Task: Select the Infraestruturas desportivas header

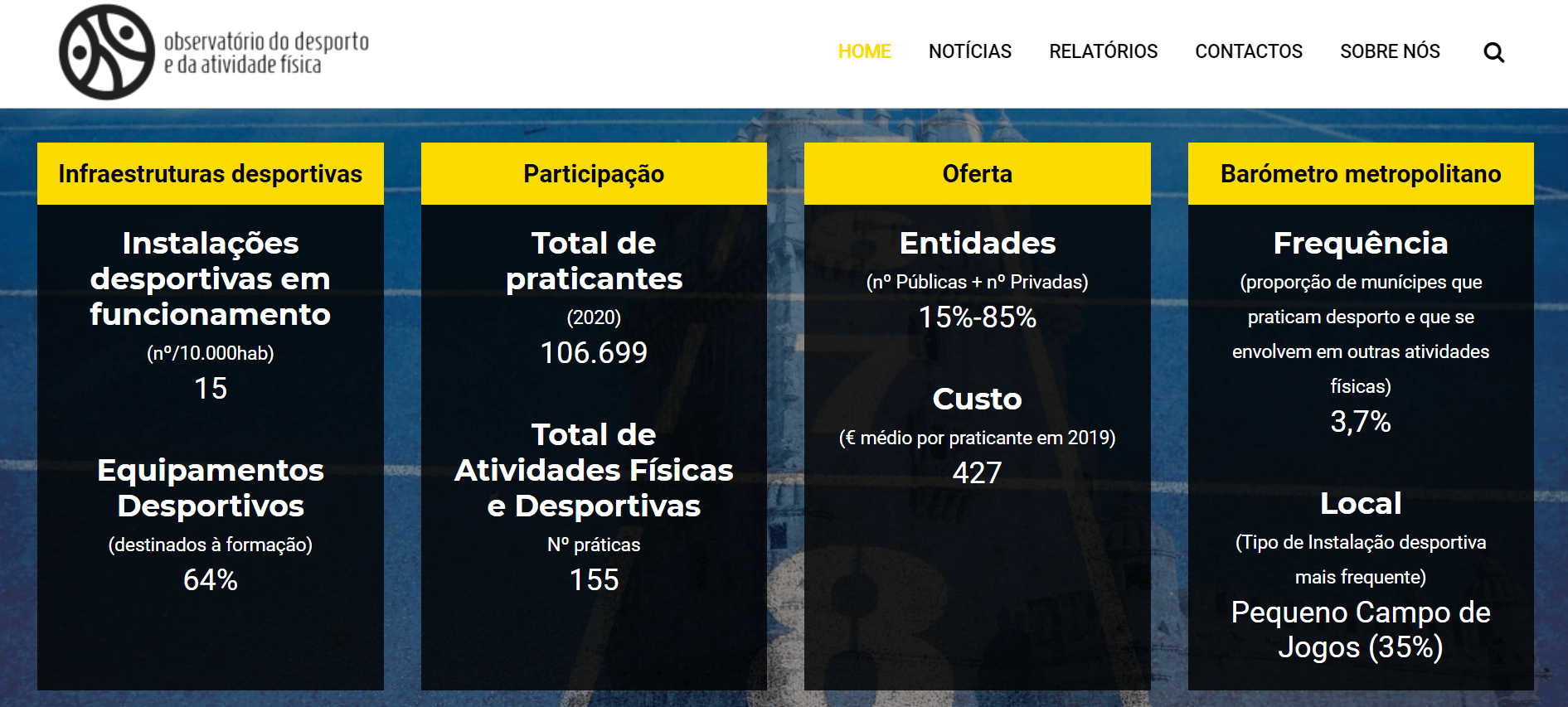Action: coord(211,174)
